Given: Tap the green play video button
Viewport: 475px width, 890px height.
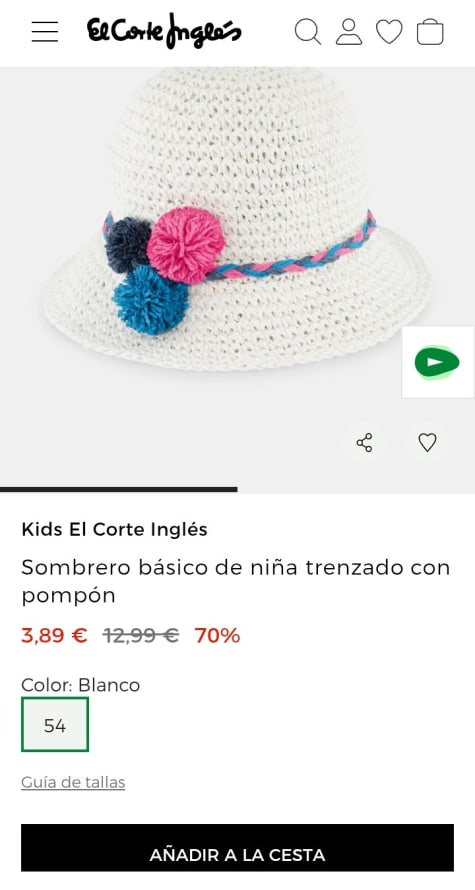Looking at the screenshot, I should 437,362.
